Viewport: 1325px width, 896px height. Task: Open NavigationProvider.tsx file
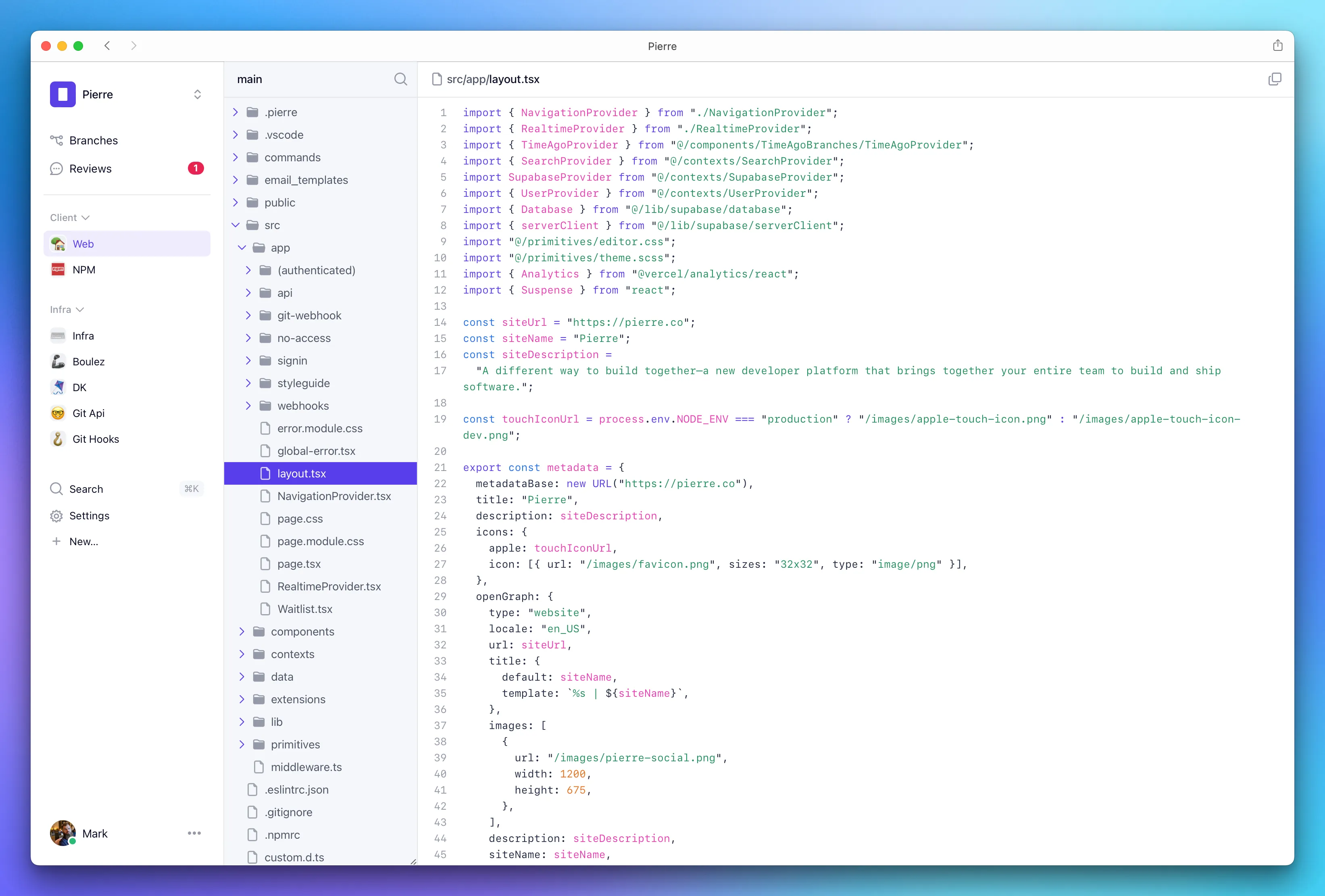[x=321, y=496]
